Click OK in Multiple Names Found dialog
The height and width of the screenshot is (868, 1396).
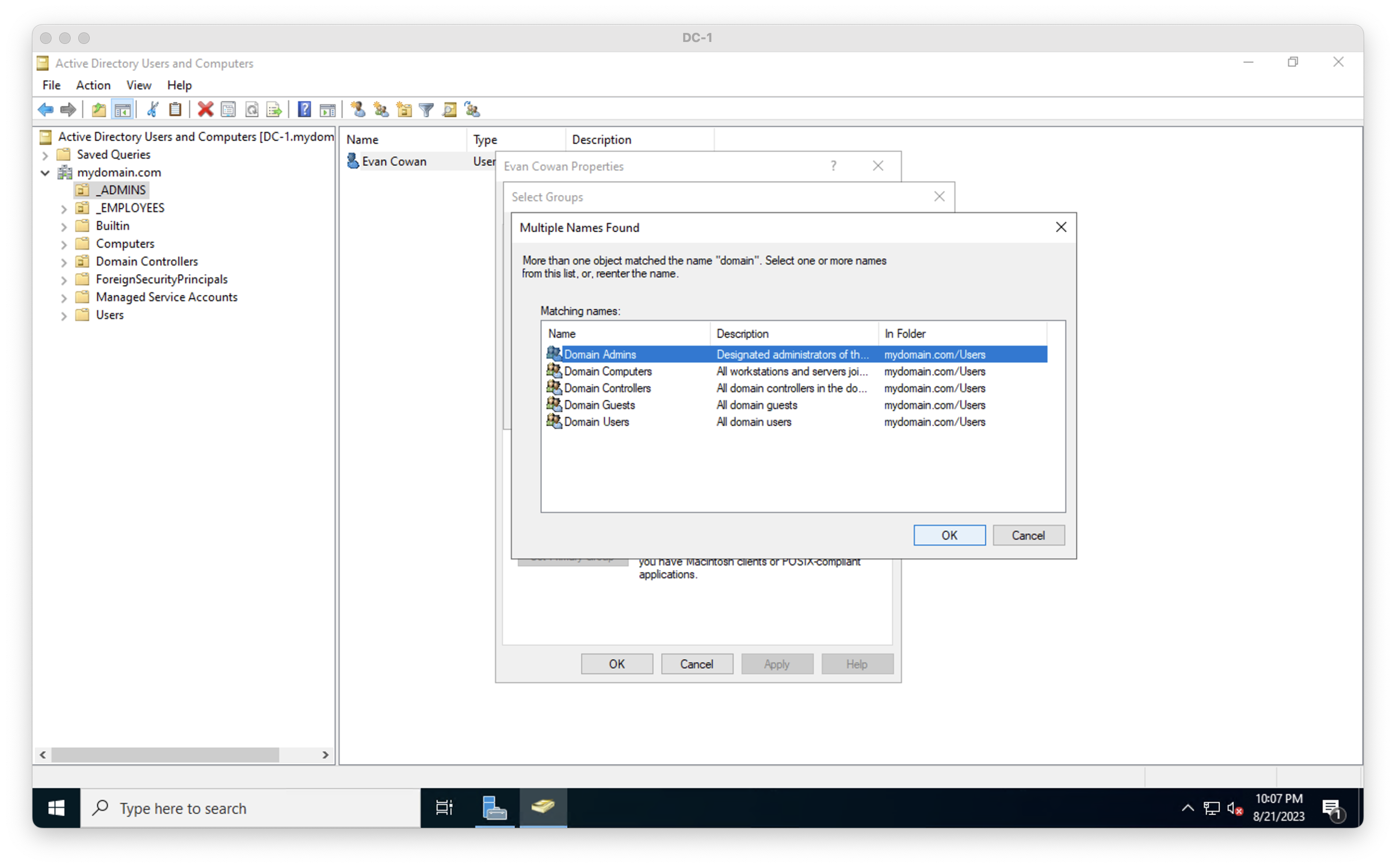(948, 535)
